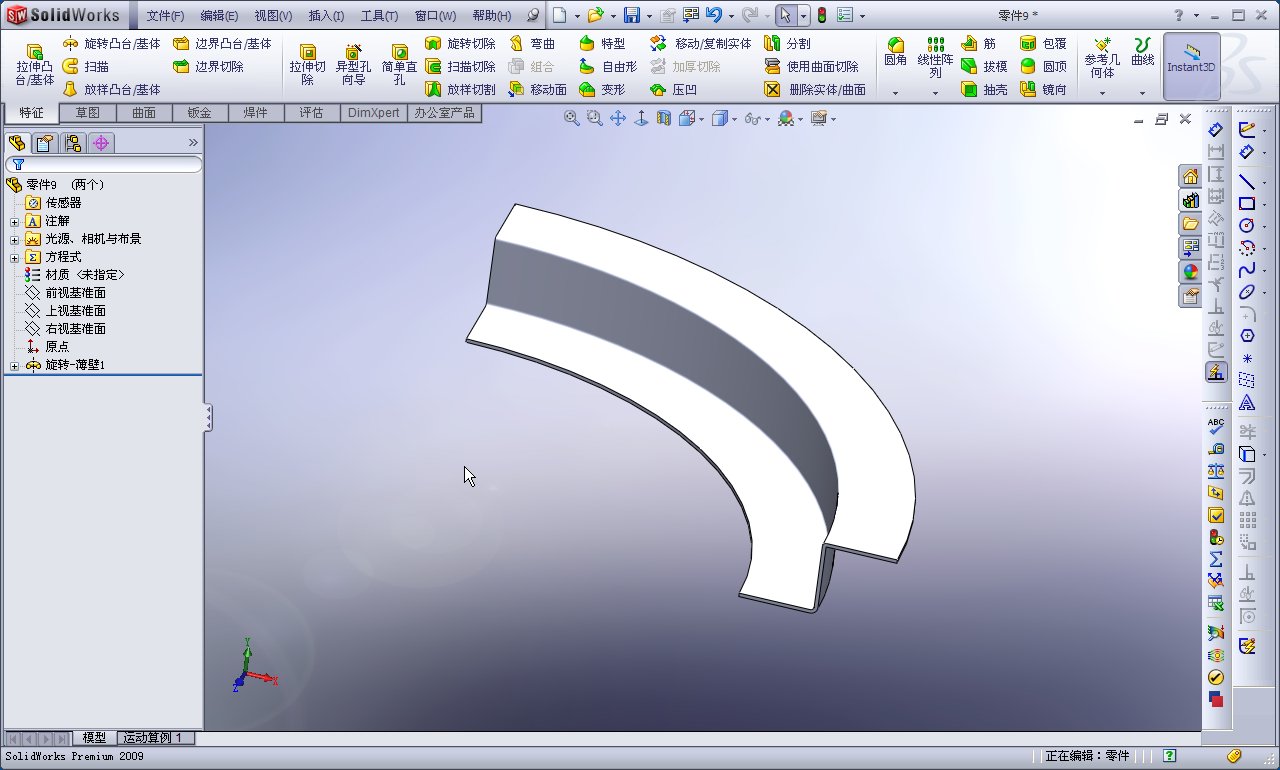The width and height of the screenshot is (1280, 770).
Task: Select the Rib (筋) tool
Action: coord(979,44)
